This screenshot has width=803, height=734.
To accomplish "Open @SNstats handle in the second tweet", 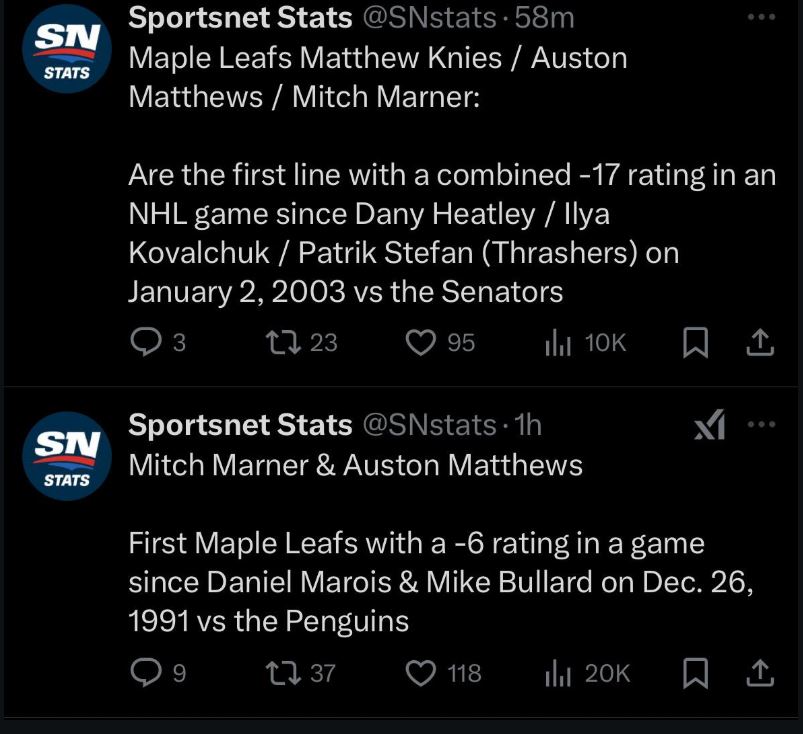I will pos(427,425).
